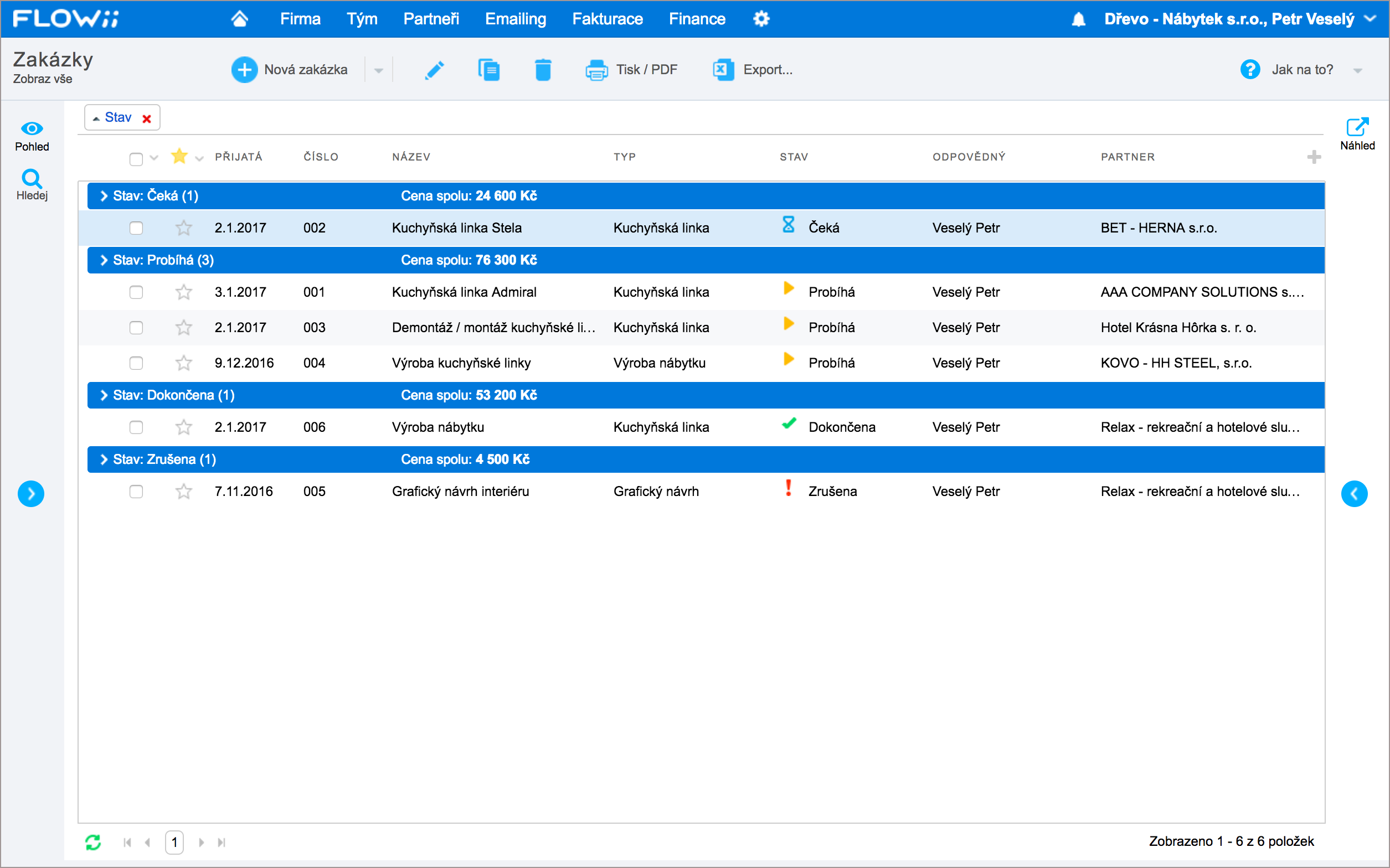Collapse the Stav: Probíhá group
Image resolution: width=1390 pixels, height=868 pixels.
point(104,260)
